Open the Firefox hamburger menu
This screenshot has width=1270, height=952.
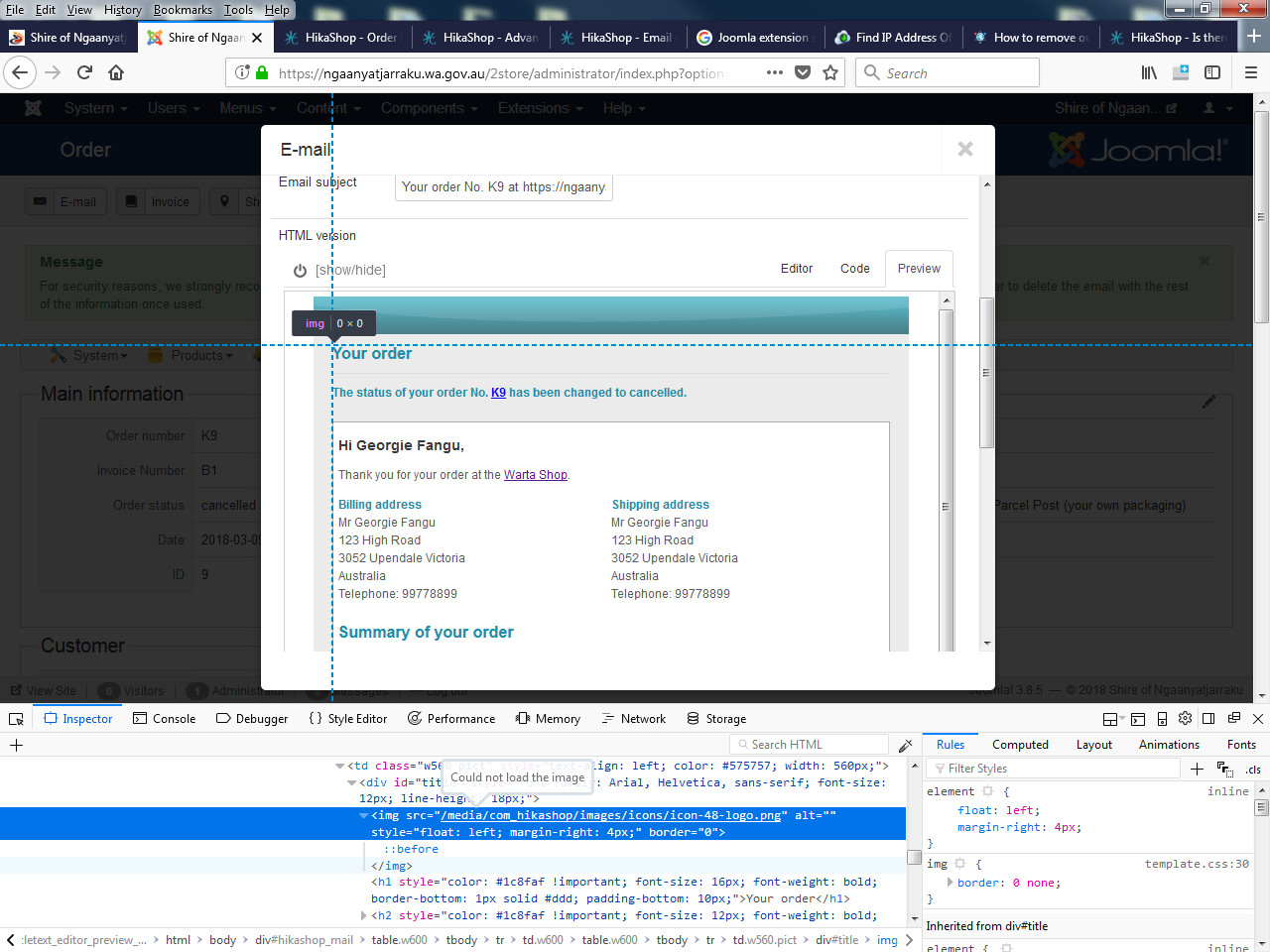click(x=1250, y=72)
